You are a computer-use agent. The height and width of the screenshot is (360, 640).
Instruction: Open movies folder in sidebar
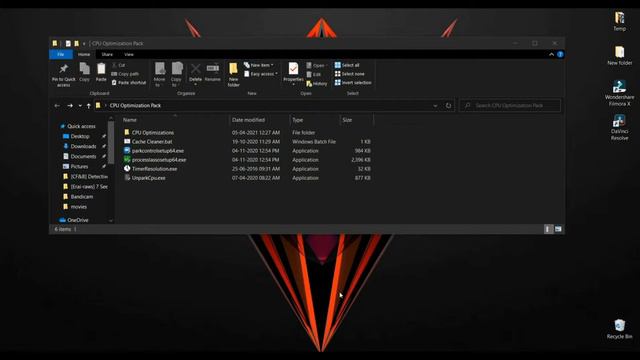coord(75,207)
